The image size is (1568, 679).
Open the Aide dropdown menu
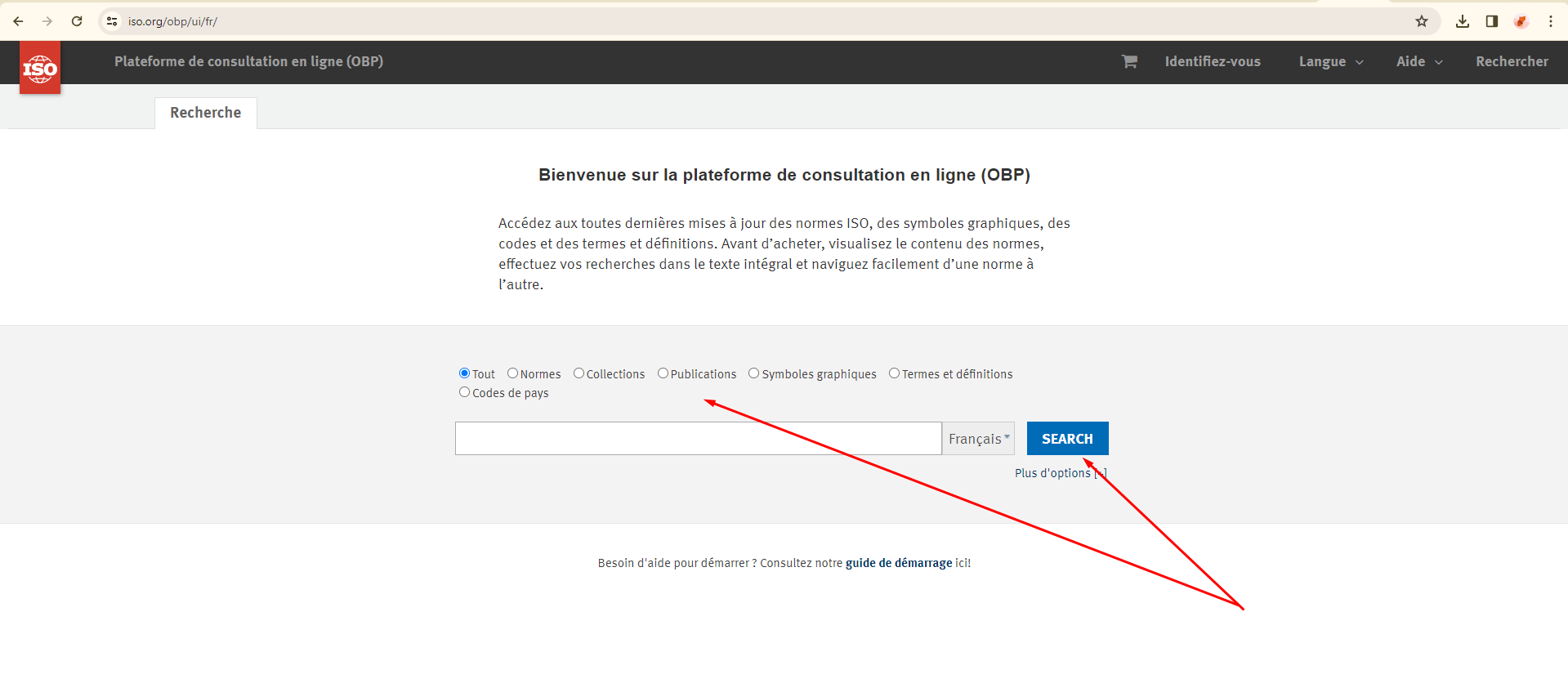click(x=1419, y=62)
